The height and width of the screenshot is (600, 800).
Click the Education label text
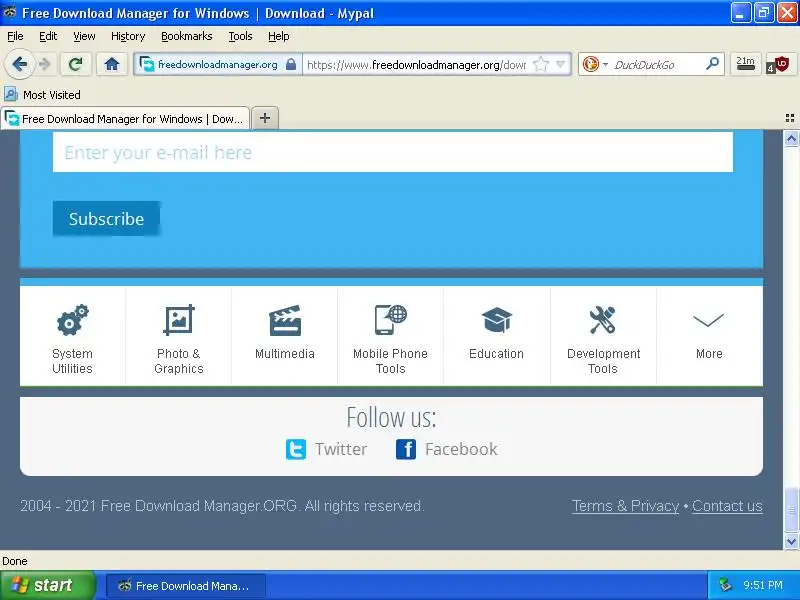click(x=496, y=354)
